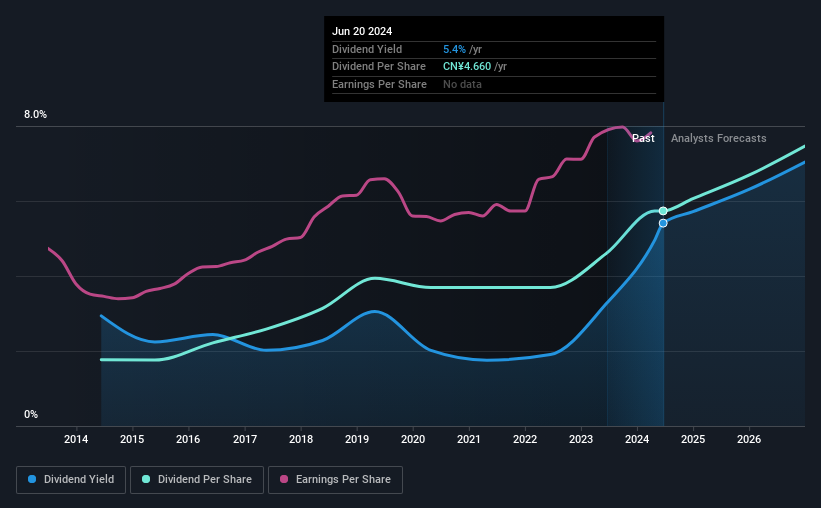Click the 2024 x-axis label
This screenshot has height=508, width=821.
tap(637, 439)
